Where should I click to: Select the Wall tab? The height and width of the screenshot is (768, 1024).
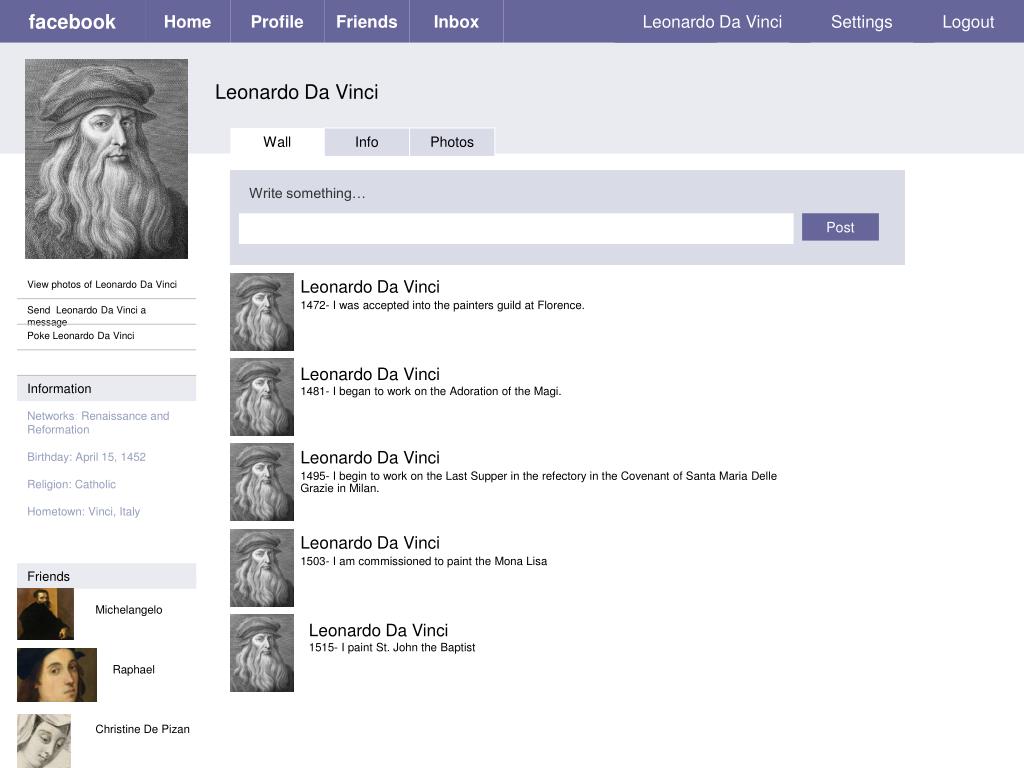tap(277, 142)
